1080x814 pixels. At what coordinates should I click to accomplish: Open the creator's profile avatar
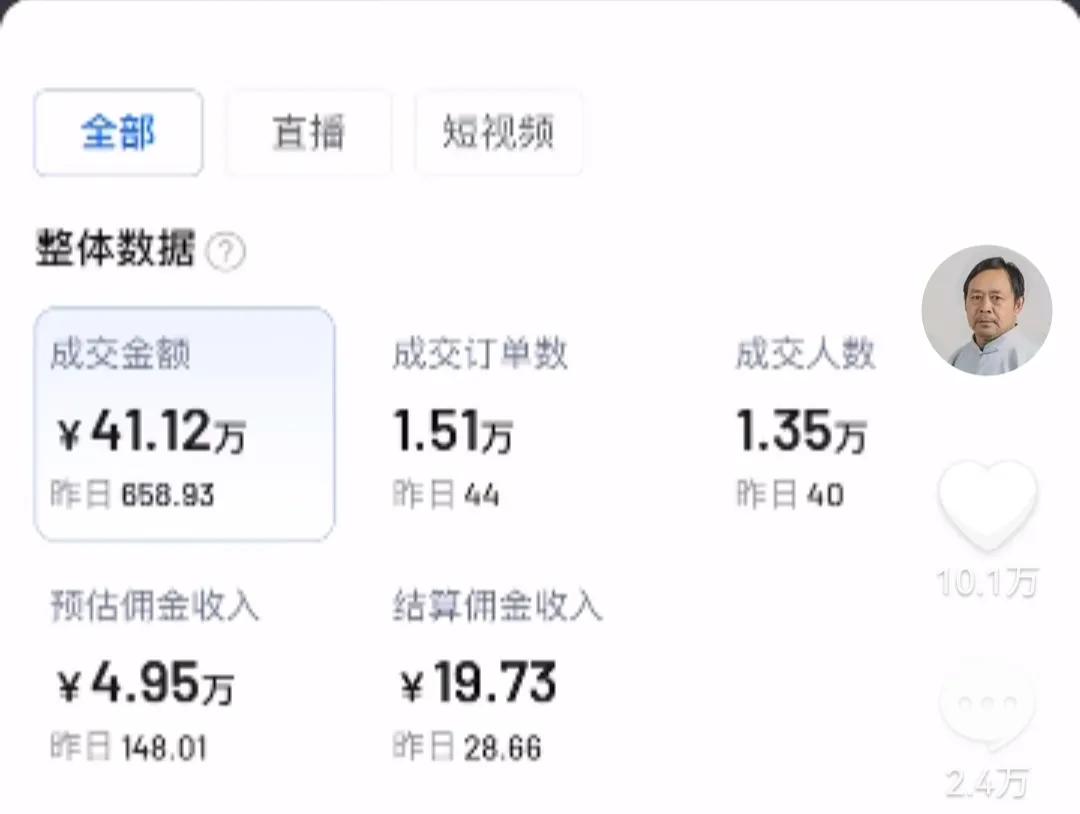coord(986,310)
